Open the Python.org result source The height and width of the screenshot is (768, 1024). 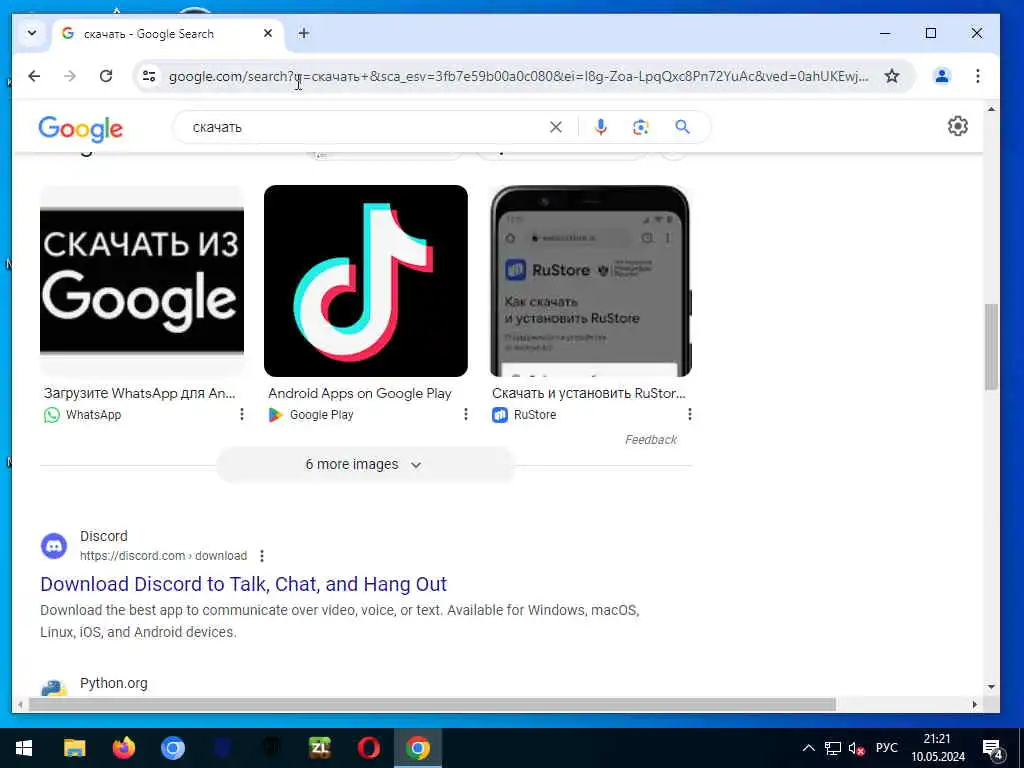coord(114,683)
